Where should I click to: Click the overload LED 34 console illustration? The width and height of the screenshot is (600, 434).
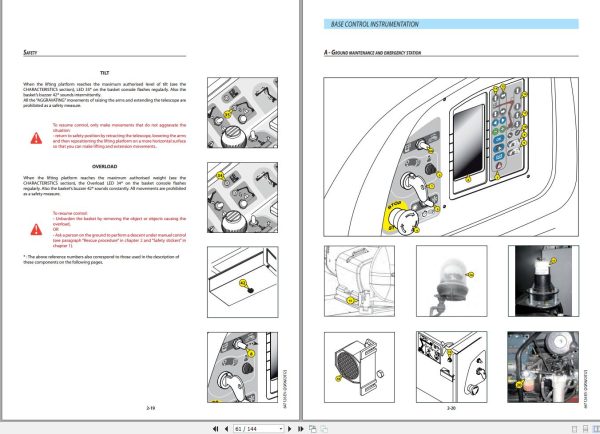pos(243,197)
